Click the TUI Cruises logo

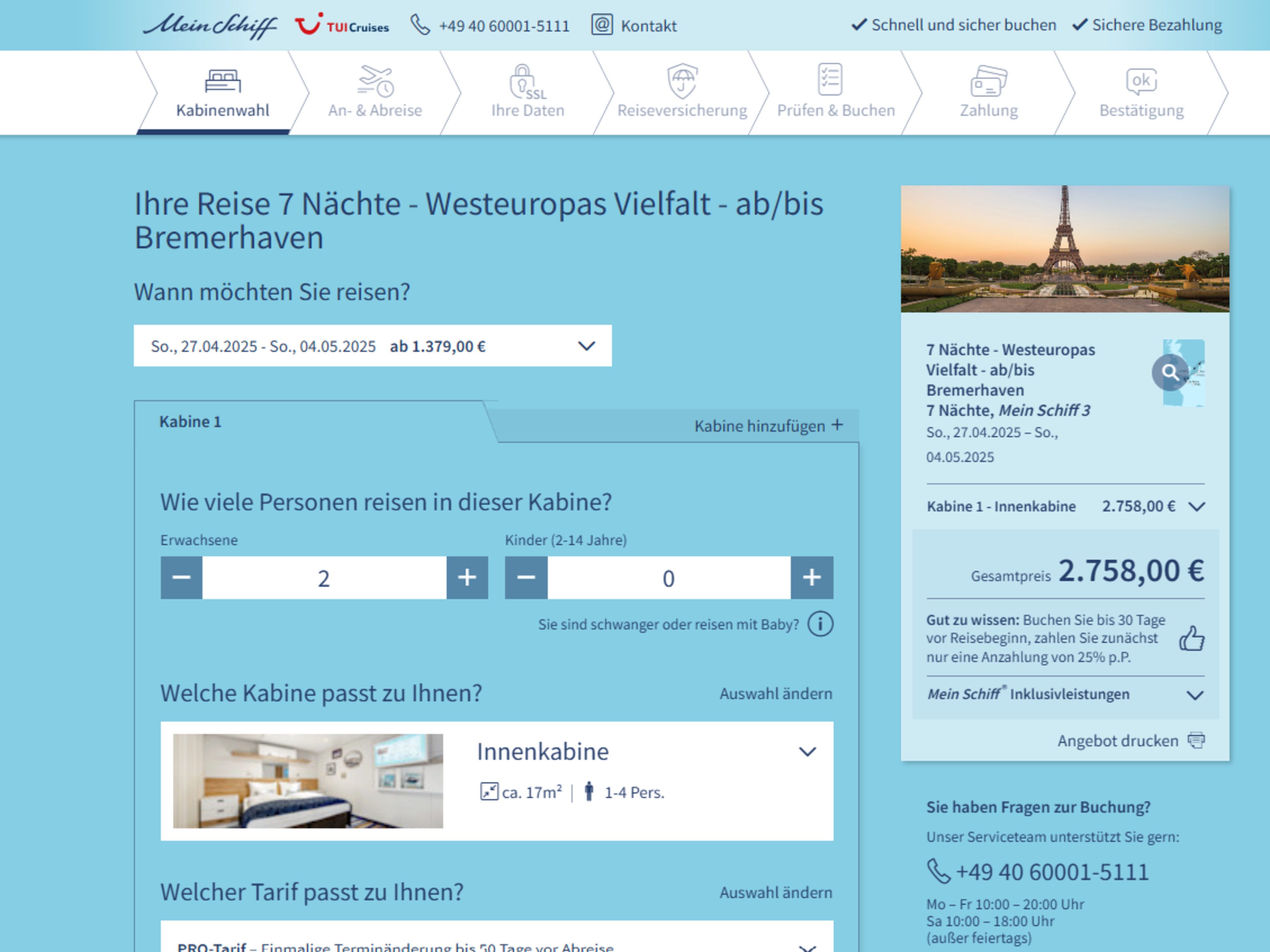click(x=342, y=25)
